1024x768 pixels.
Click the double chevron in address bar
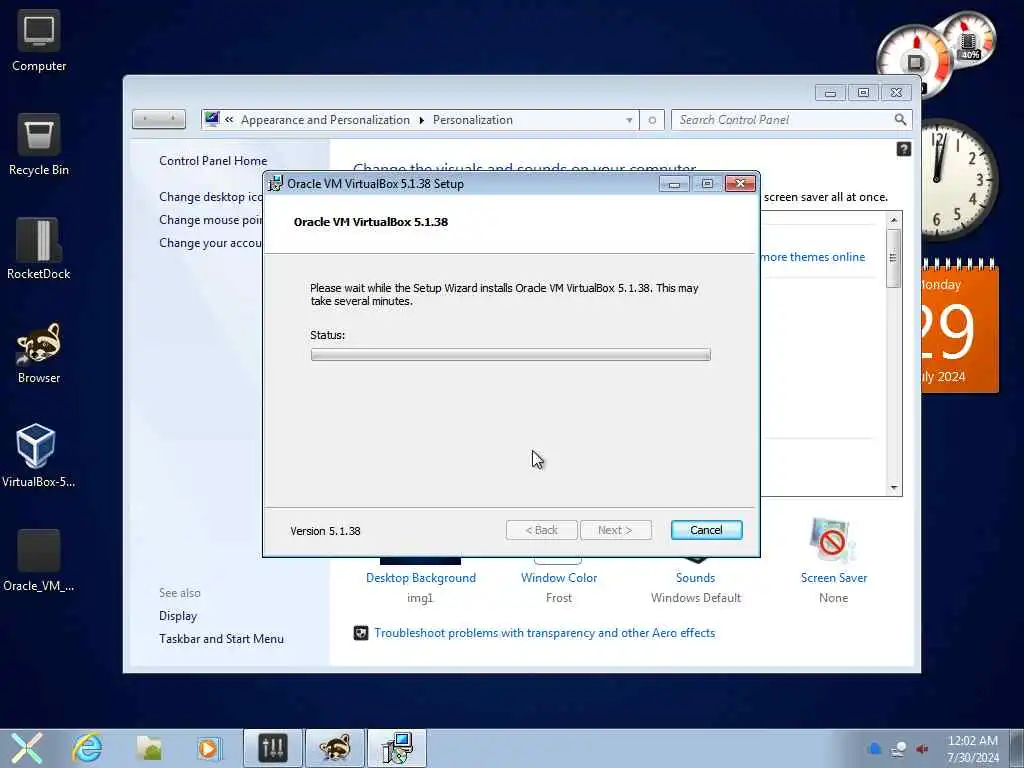click(x=229, y=120)
